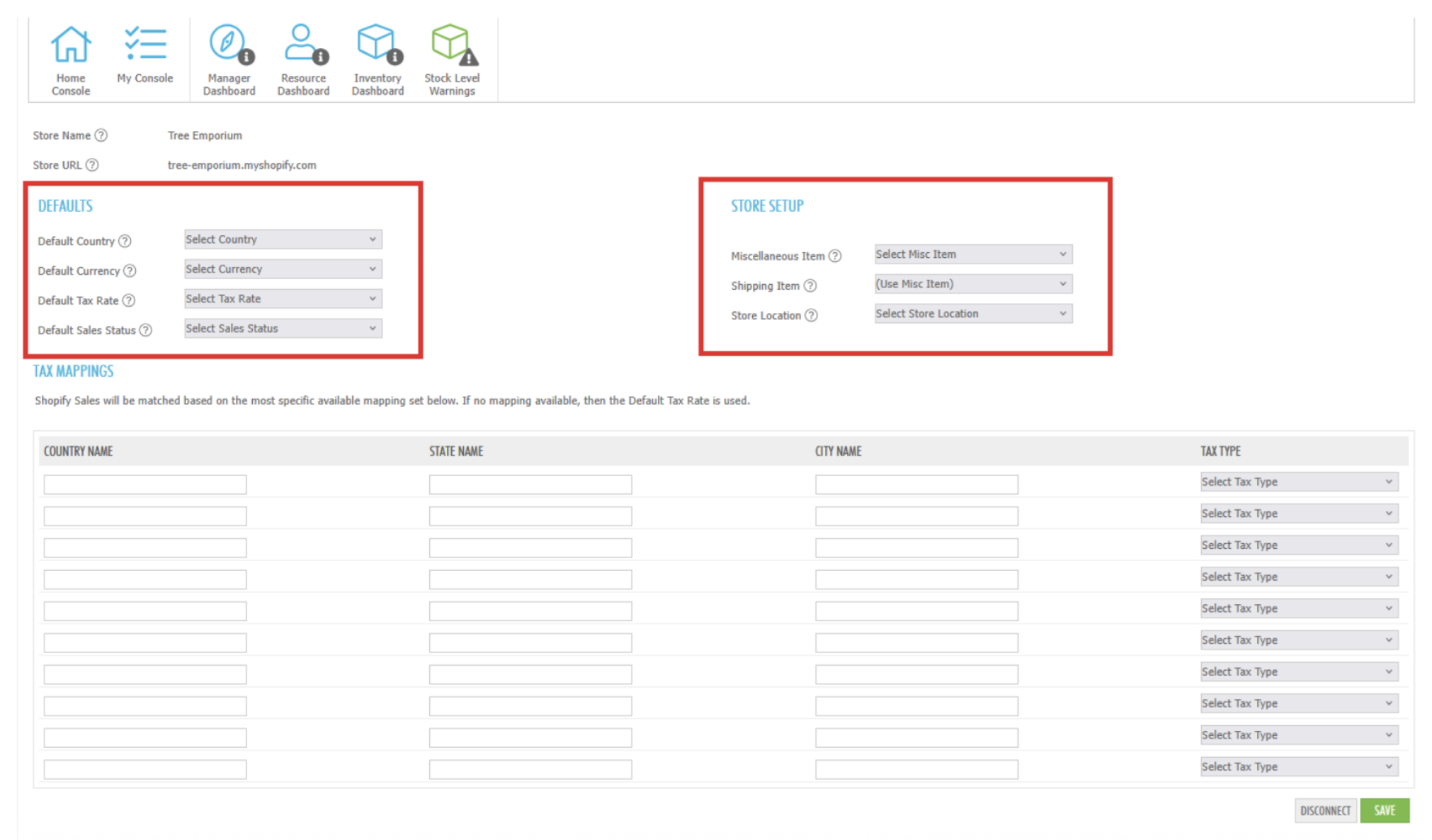Click first State Name input field
Image resolution: width=1432 pixels, height=840 pixels.
point(530,484)
